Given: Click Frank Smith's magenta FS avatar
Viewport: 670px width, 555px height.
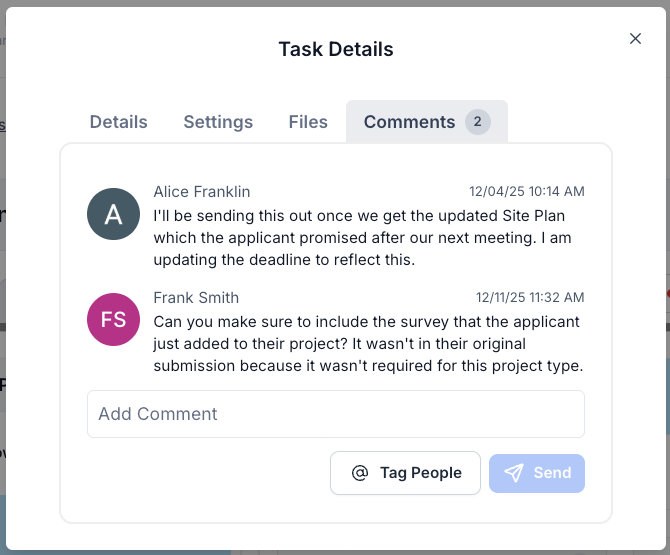Looking at the screenshot, I should point(114,320).
